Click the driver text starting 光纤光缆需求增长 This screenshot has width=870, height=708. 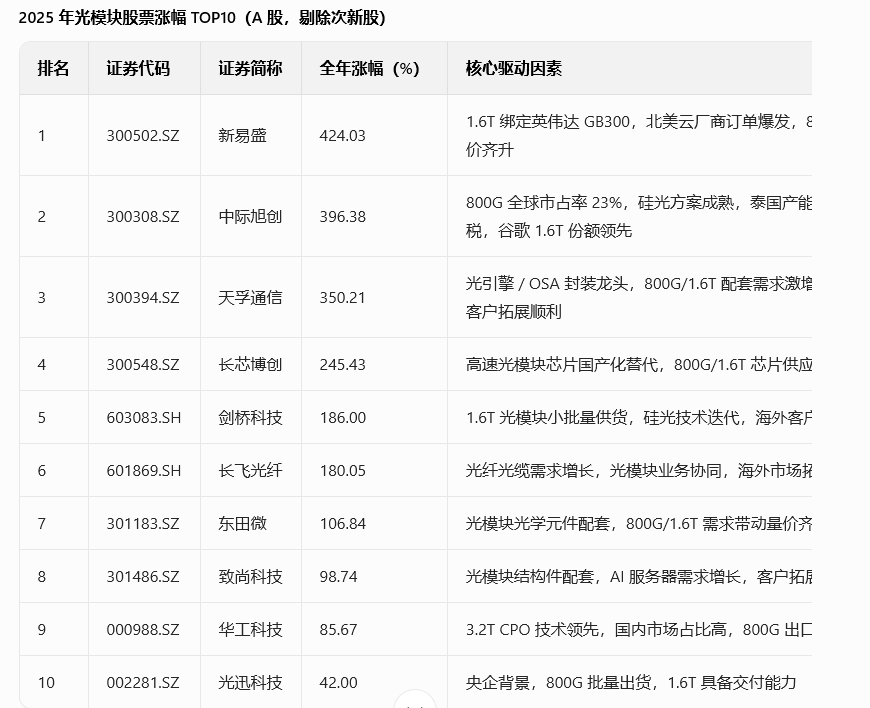click(x=639, y=471)
